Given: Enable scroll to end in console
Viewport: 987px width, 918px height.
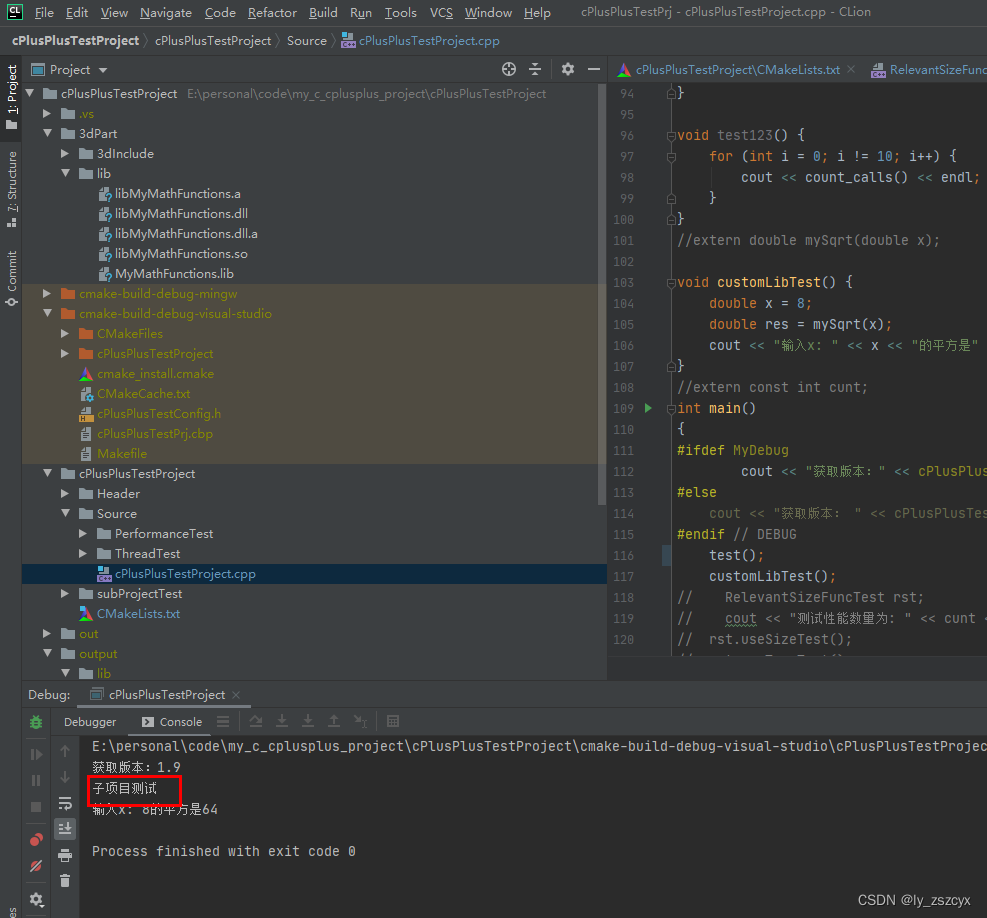Looking at the screenshot, I should point(65,828).
